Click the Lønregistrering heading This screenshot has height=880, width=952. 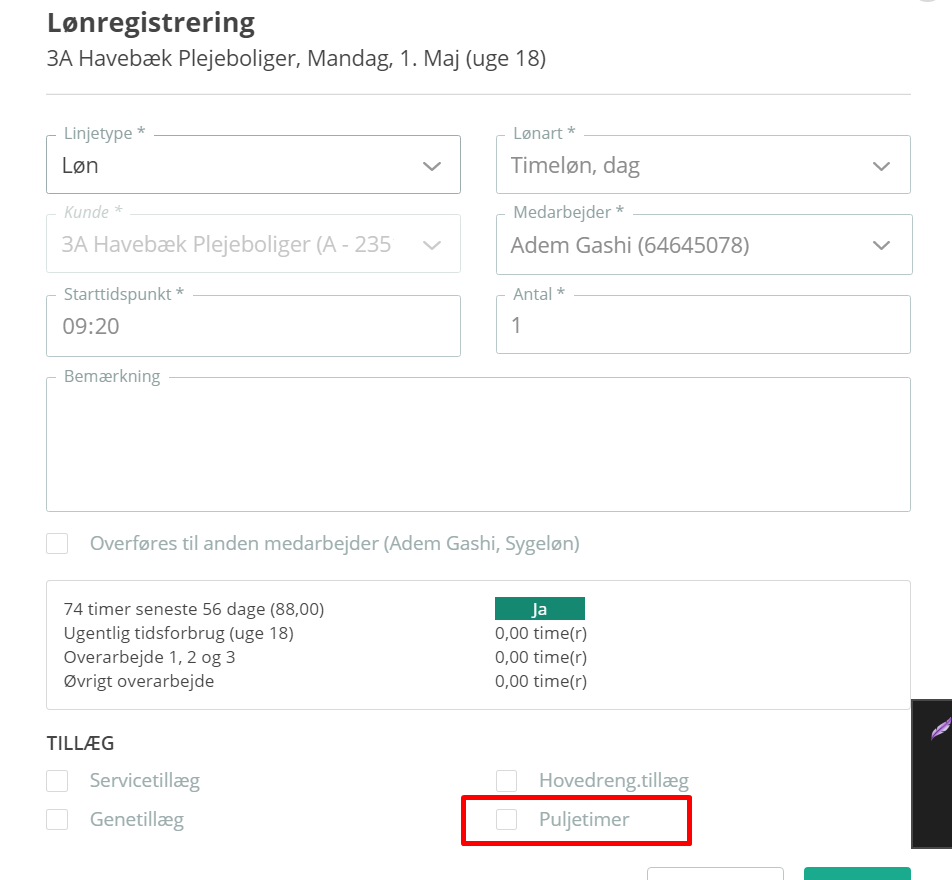[x=151, y=23]
